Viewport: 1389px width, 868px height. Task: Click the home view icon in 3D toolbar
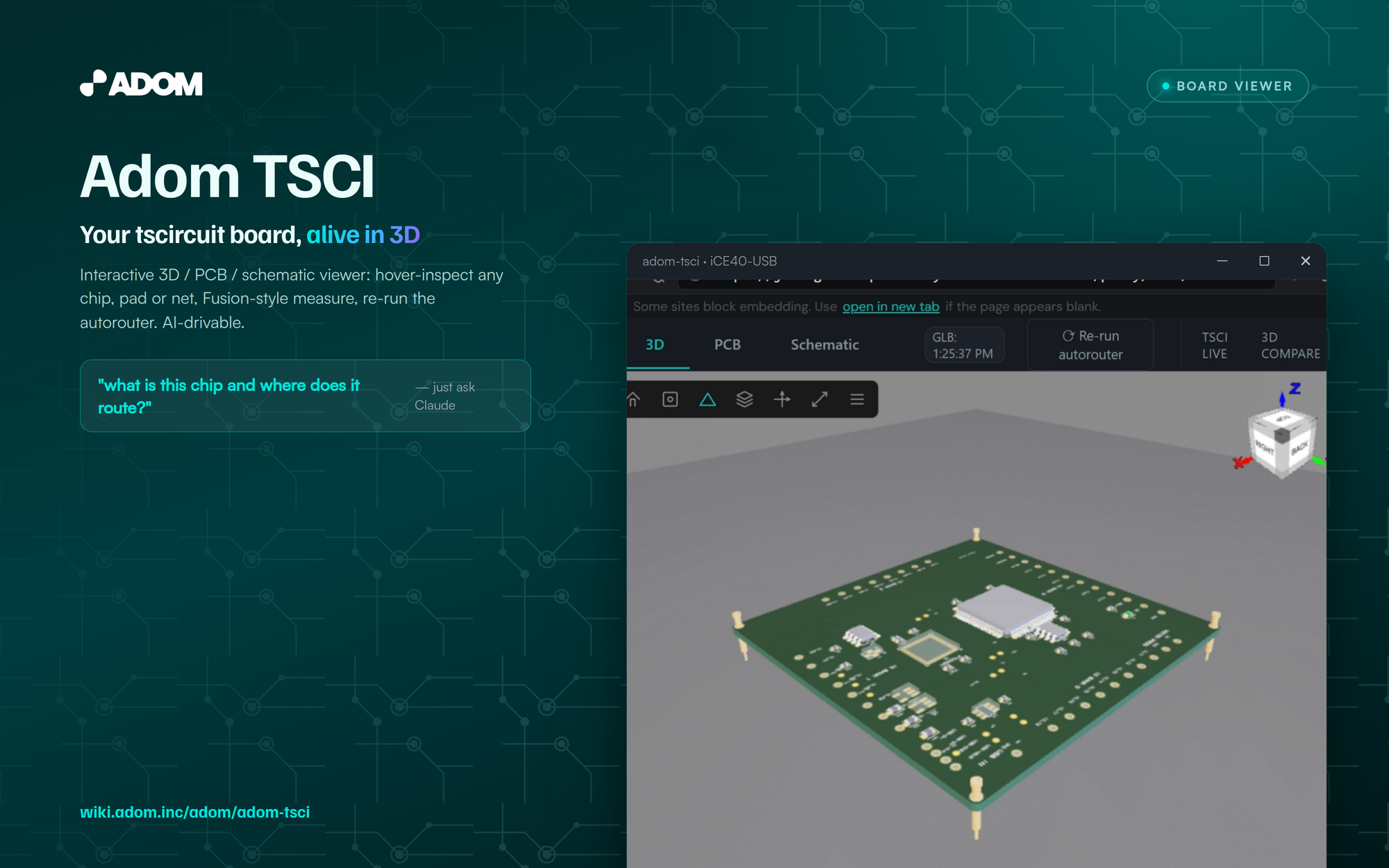coord(633,399)
